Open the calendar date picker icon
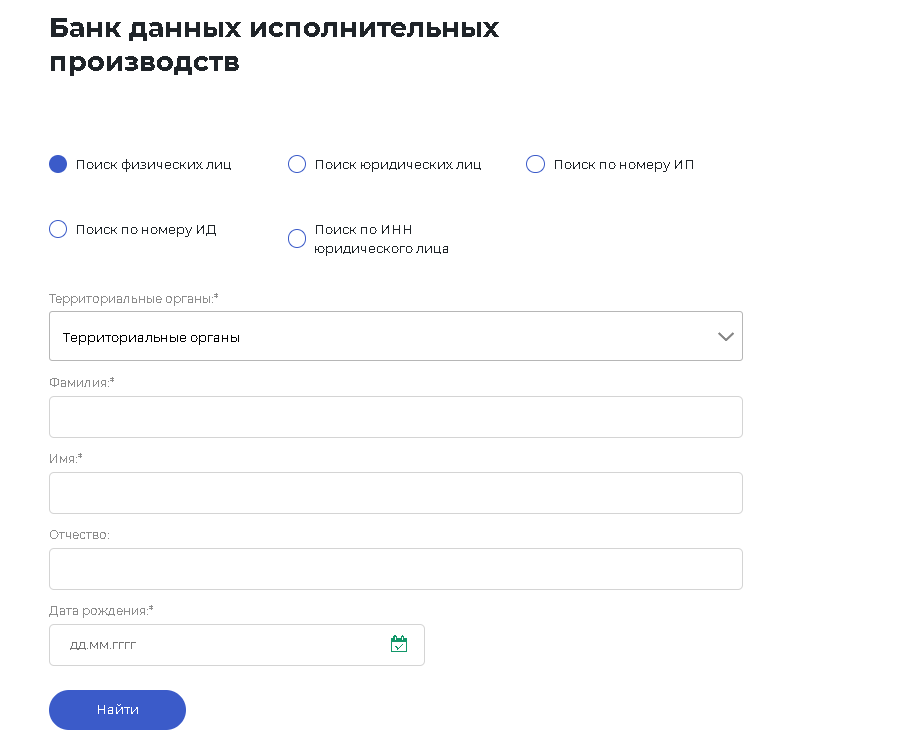 [399, 644]
